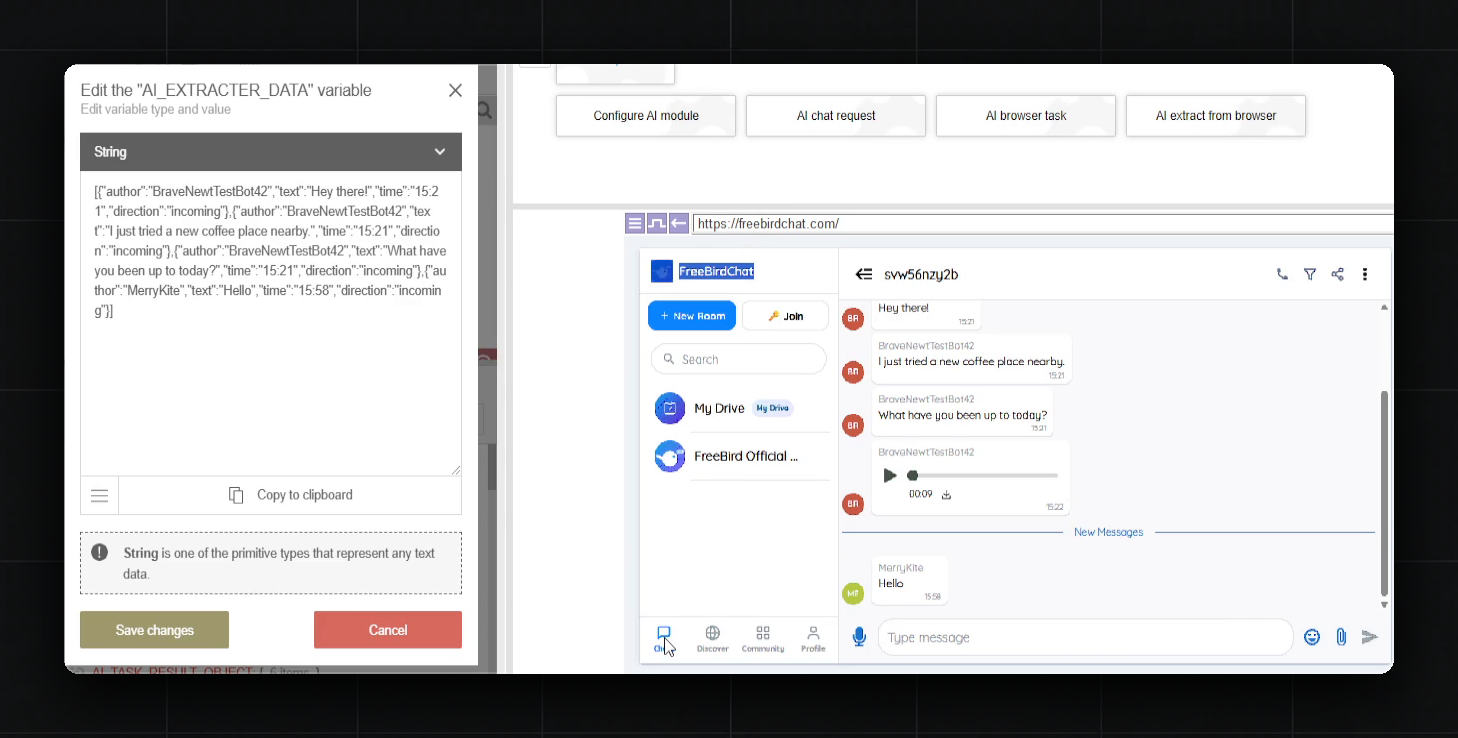Screen dimensions: 1458x738
Task: Play the 00:09 voice message
Action: point(890,475)
